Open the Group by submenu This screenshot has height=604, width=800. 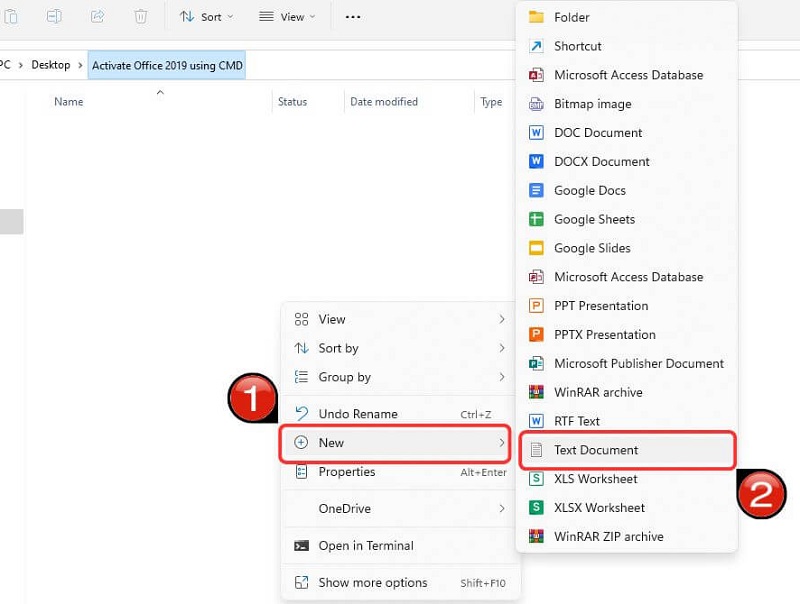click(399, 377)
